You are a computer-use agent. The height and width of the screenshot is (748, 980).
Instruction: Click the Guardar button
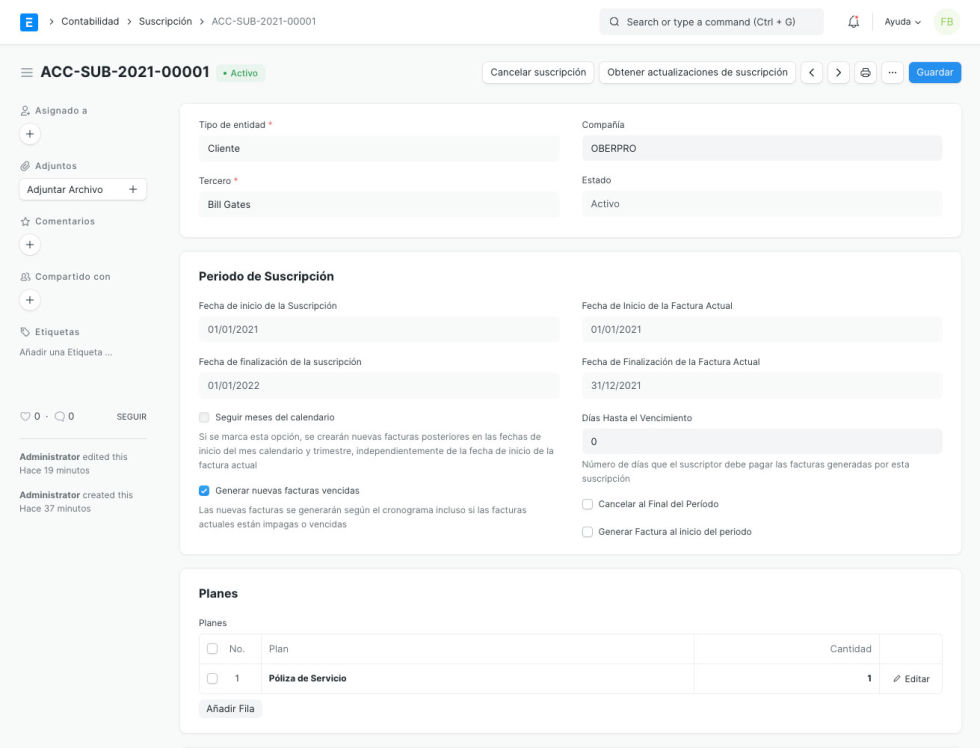[x=934, y=73]
